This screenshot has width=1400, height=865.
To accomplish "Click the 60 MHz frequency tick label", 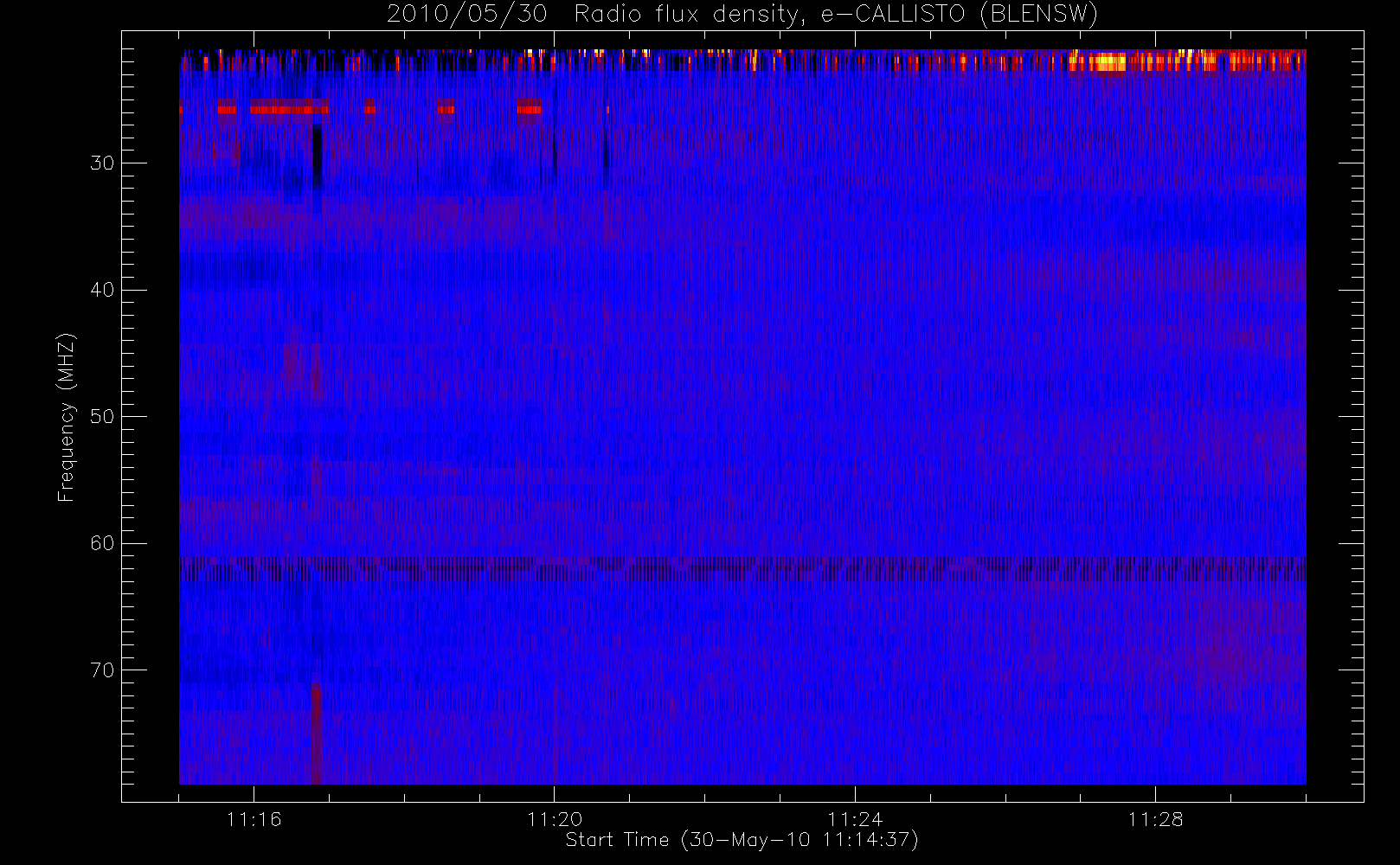I will tap(102, 543).
